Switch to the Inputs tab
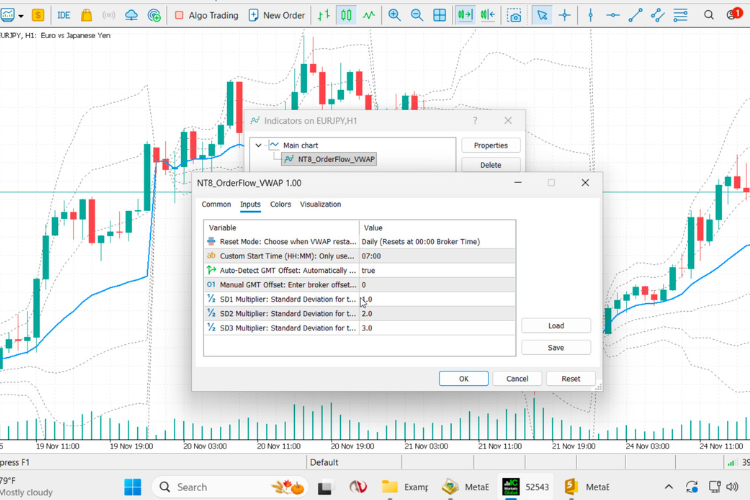The height and width of the screenshot is (500, 750). click(x=250, y=204)
